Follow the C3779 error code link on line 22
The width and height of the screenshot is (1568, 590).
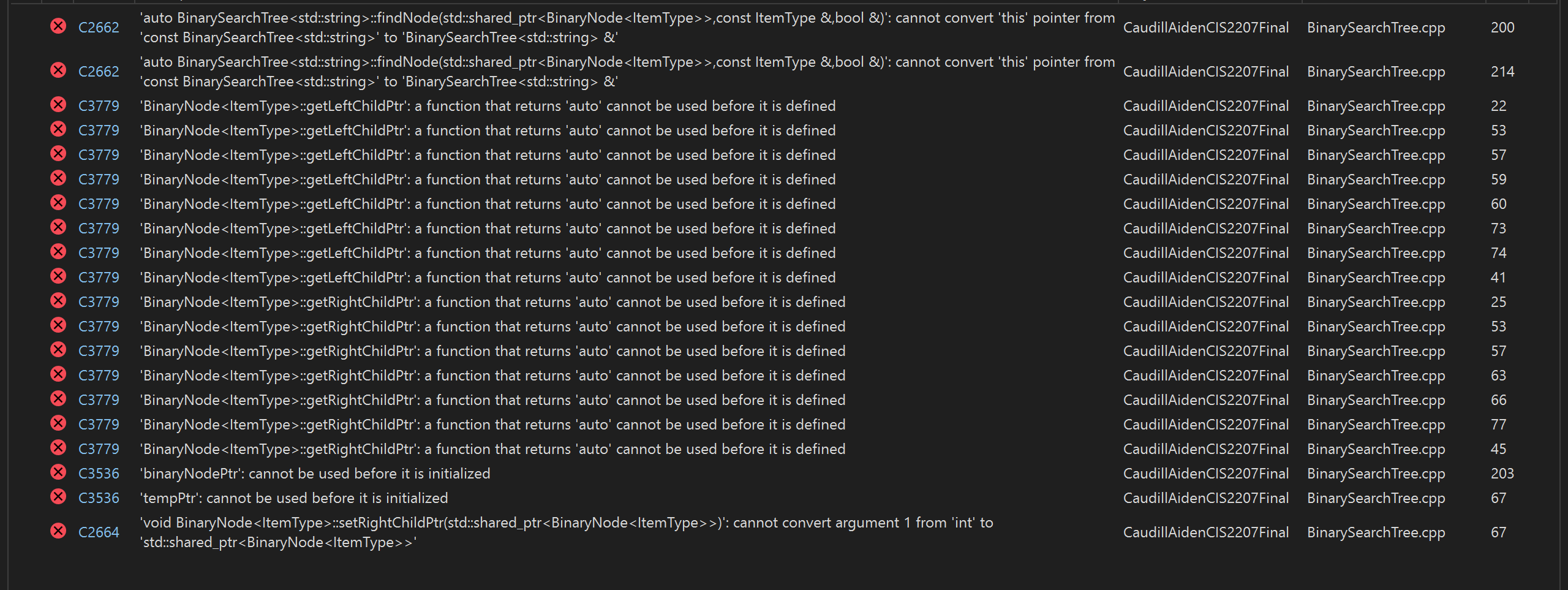click(99, 105)
